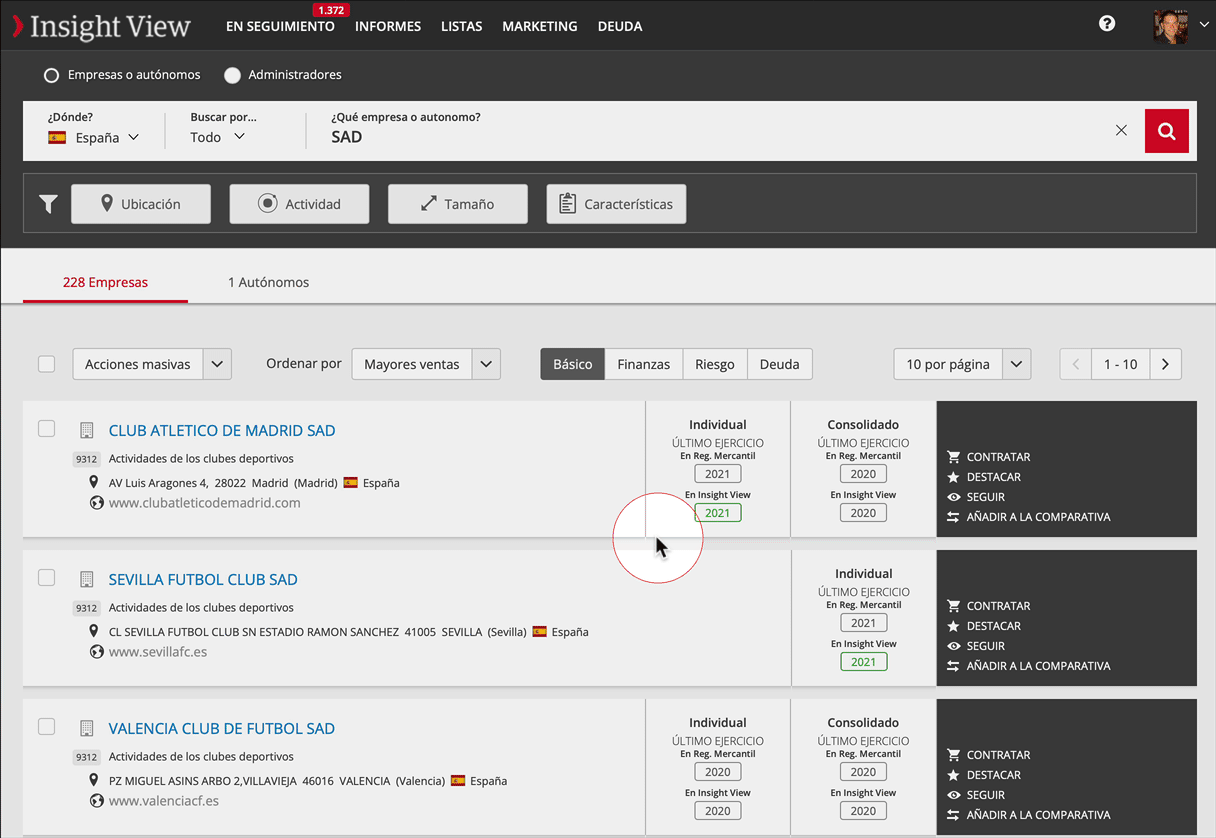
Task: Open the VALENCIA CLUB DE FUTBOL SAD link
Action: pyautogui.click(x=222, y=729)
